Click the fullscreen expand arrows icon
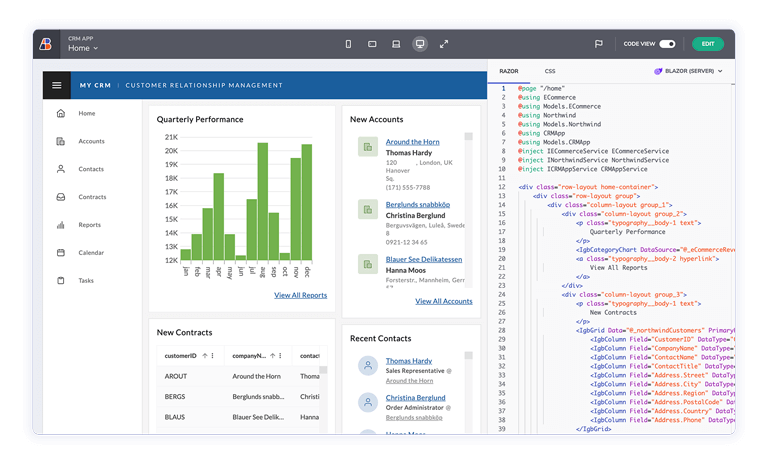Screen dimensions: 768x464 pos(444,44)
